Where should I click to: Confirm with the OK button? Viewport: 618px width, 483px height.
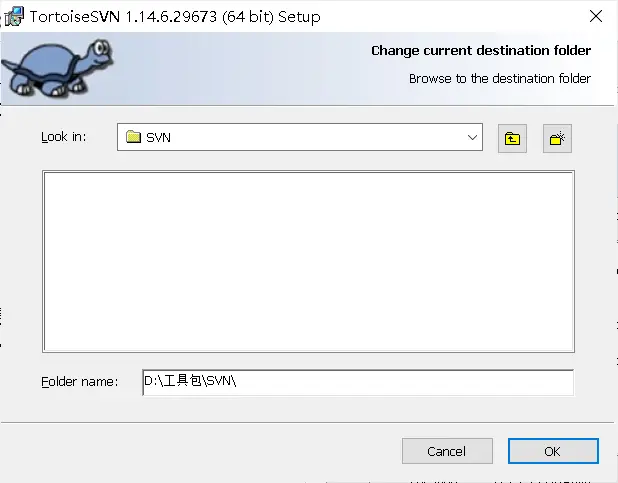click(x=553, y=451)
